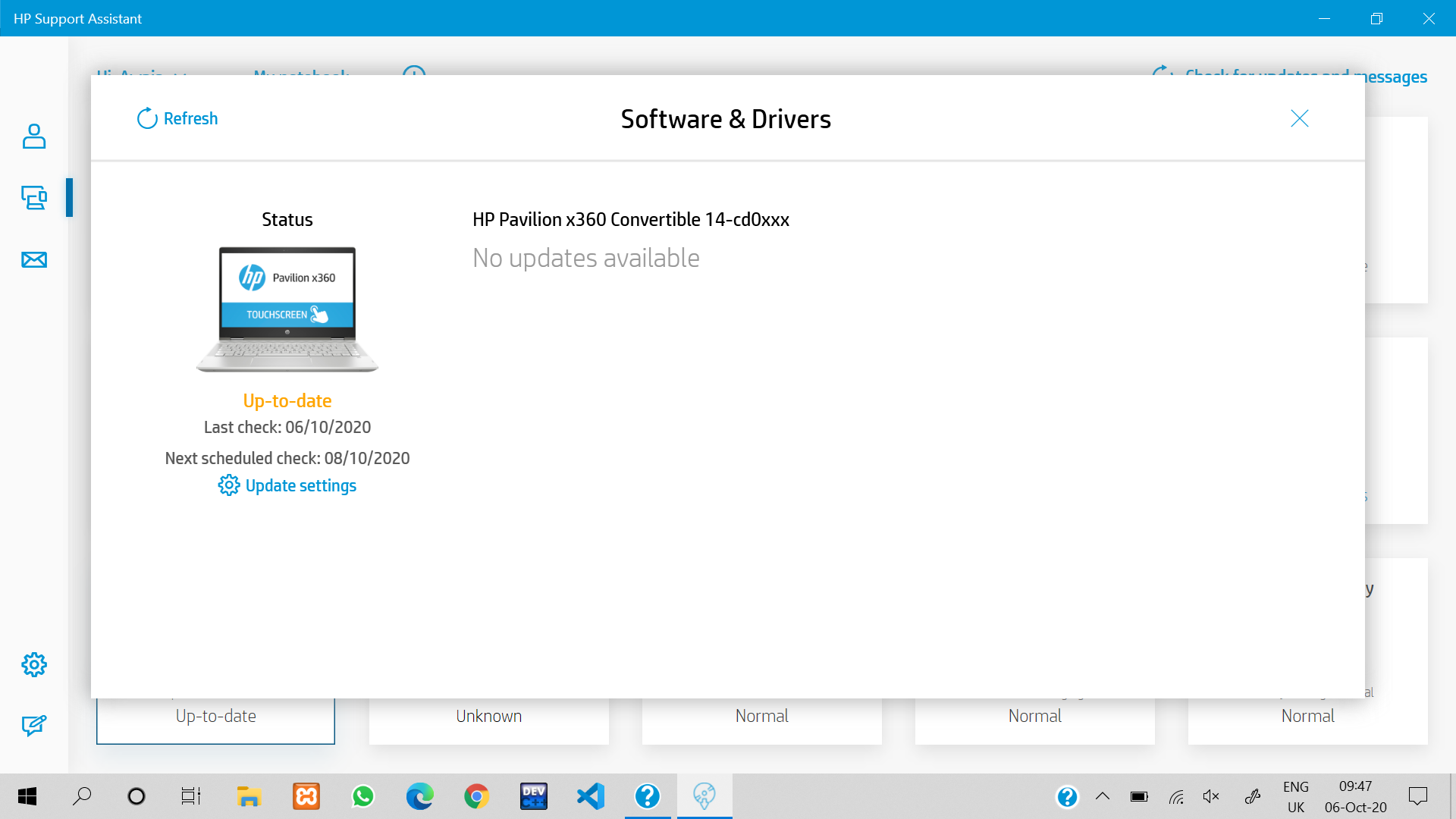Open Dev-C++ from the taskbar
This screenshot has height=819, width=1456.
pyautogui.click(x=534, y=796)
